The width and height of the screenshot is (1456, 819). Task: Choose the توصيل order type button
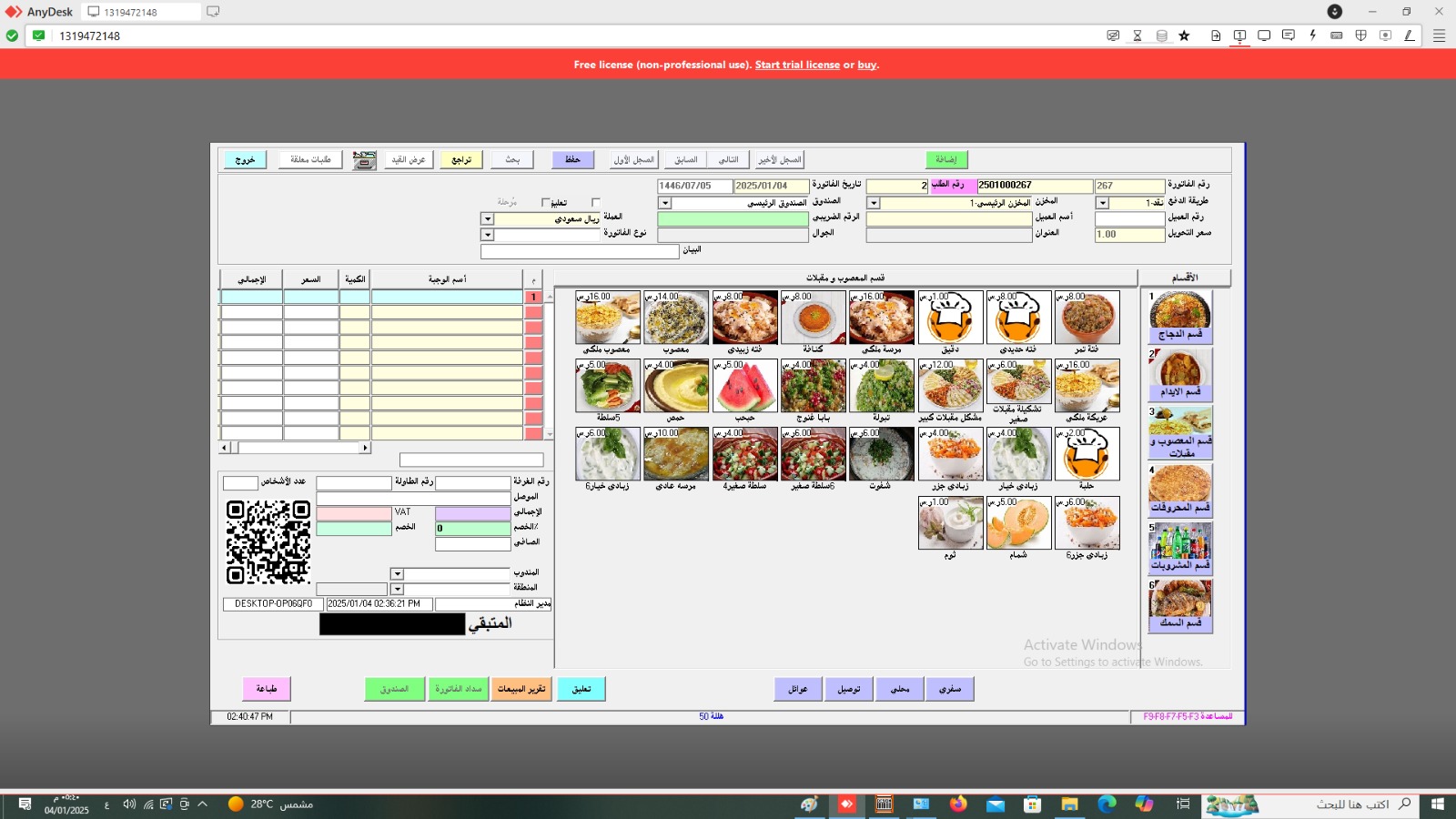tap(849, 689)
